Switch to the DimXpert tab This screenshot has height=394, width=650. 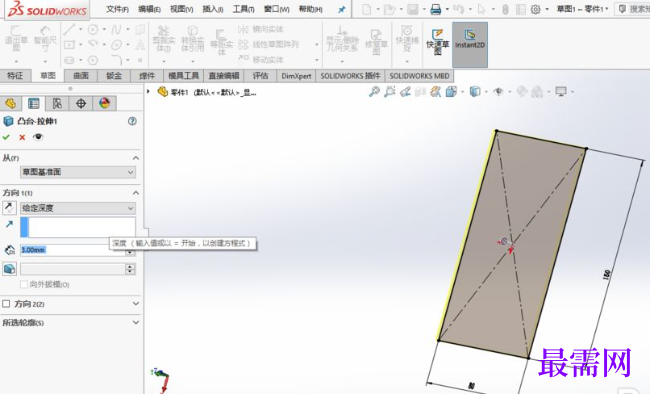296,76
